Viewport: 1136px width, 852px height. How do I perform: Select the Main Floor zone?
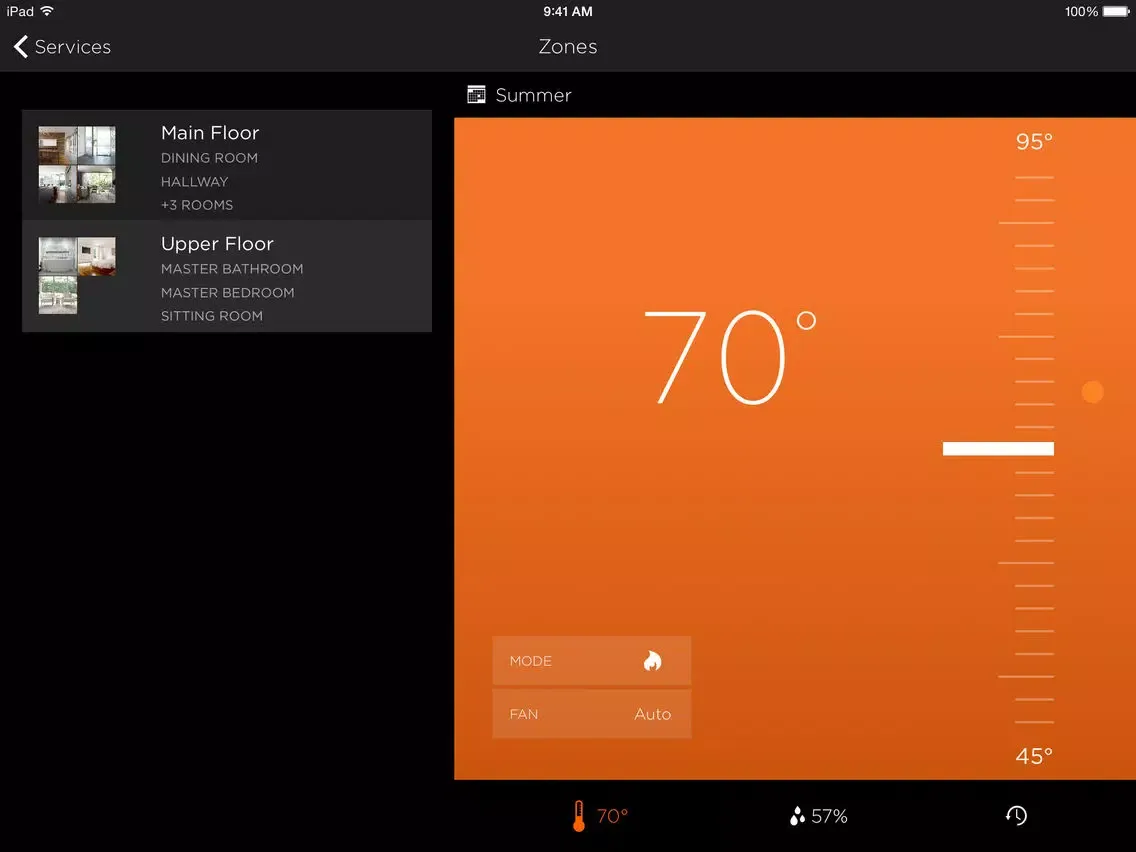pos(227,165)
